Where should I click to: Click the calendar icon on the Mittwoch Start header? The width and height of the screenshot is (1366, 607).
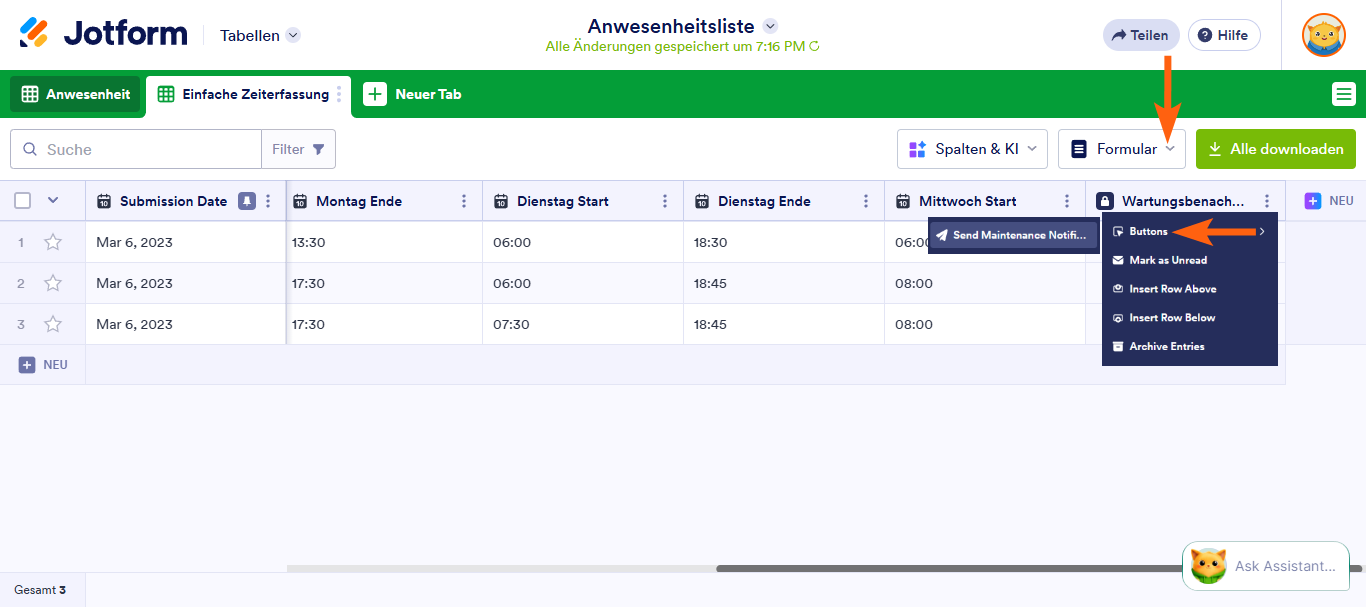coord(903,201)
